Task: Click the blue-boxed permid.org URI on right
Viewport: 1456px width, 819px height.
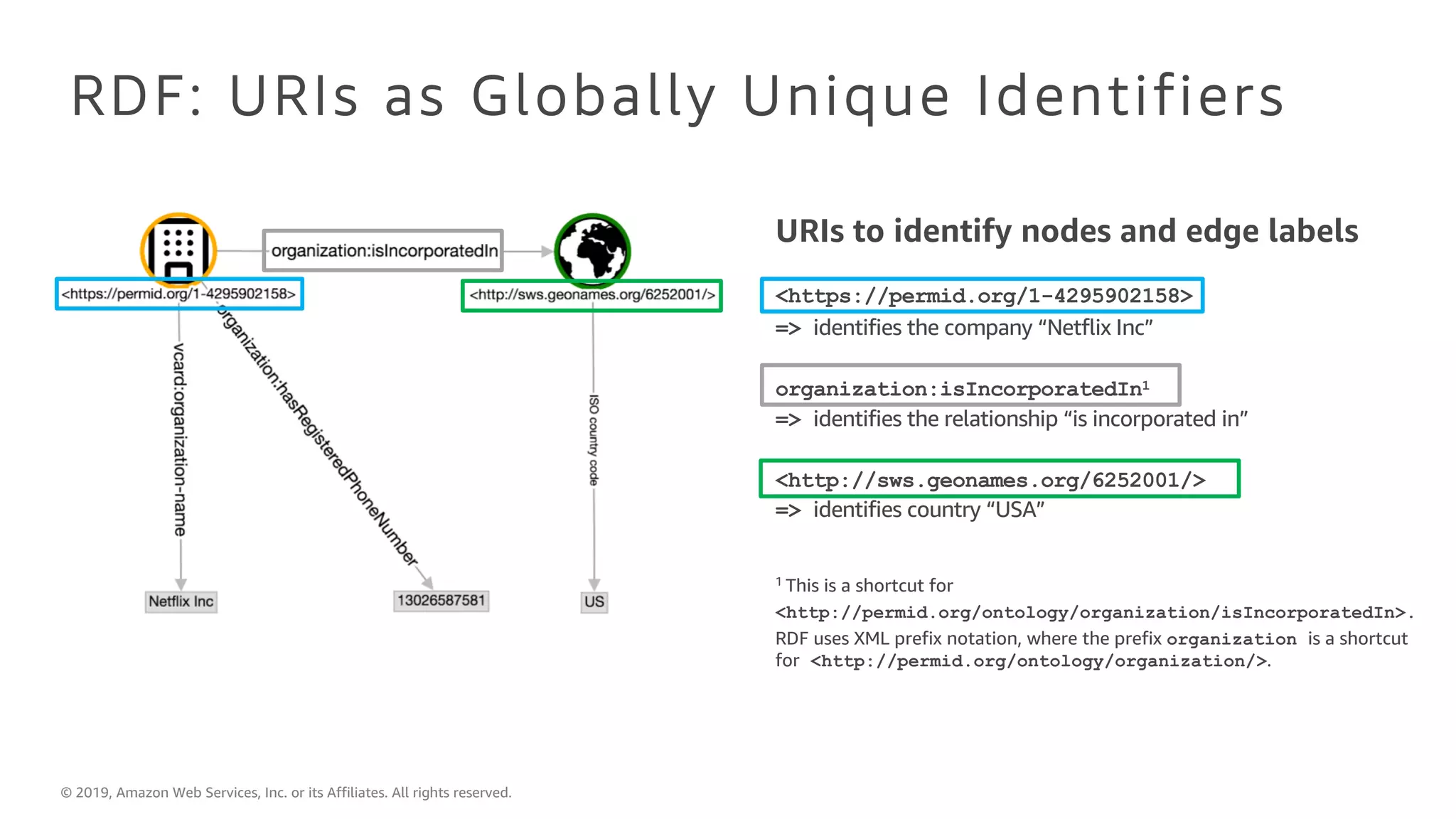Action: tap(983, 295)
